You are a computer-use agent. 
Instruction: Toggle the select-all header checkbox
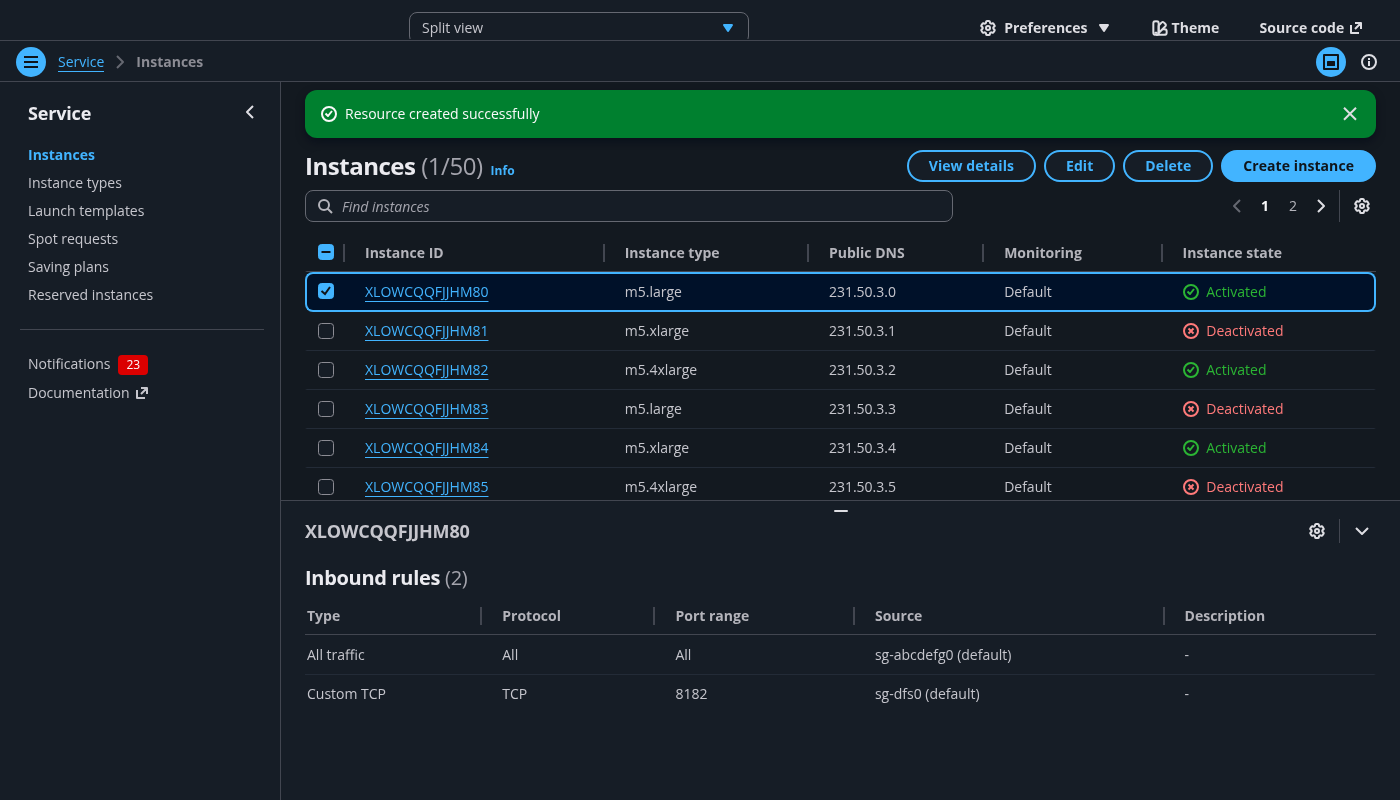tap(326, 253)
